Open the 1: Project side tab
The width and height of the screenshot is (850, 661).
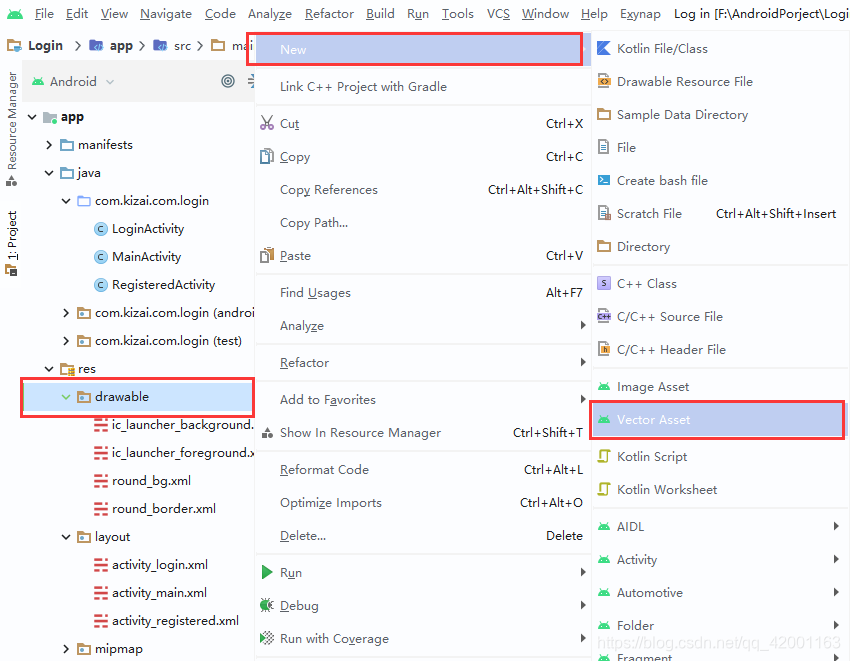point(11,242)
